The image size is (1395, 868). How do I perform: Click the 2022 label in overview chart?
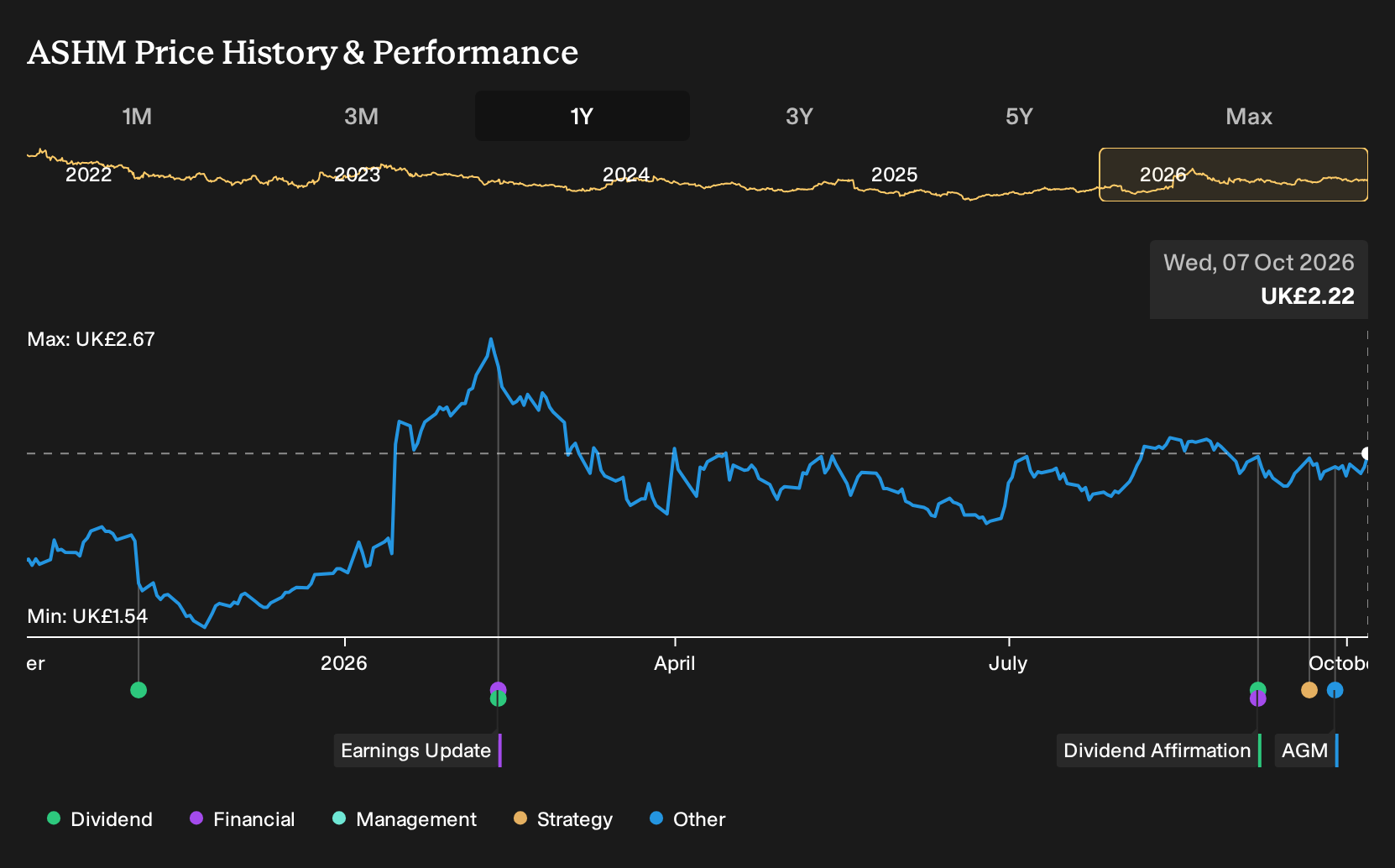[x=88, y=175]
